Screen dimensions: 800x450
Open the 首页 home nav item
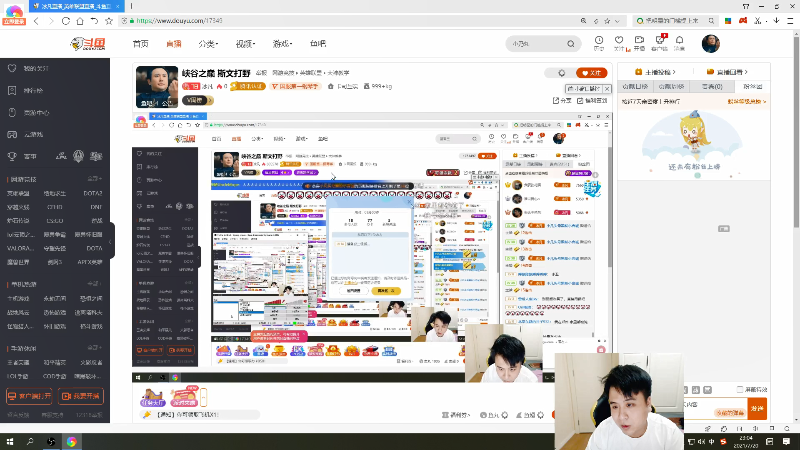pyautogui.click(x=140, y=44)
